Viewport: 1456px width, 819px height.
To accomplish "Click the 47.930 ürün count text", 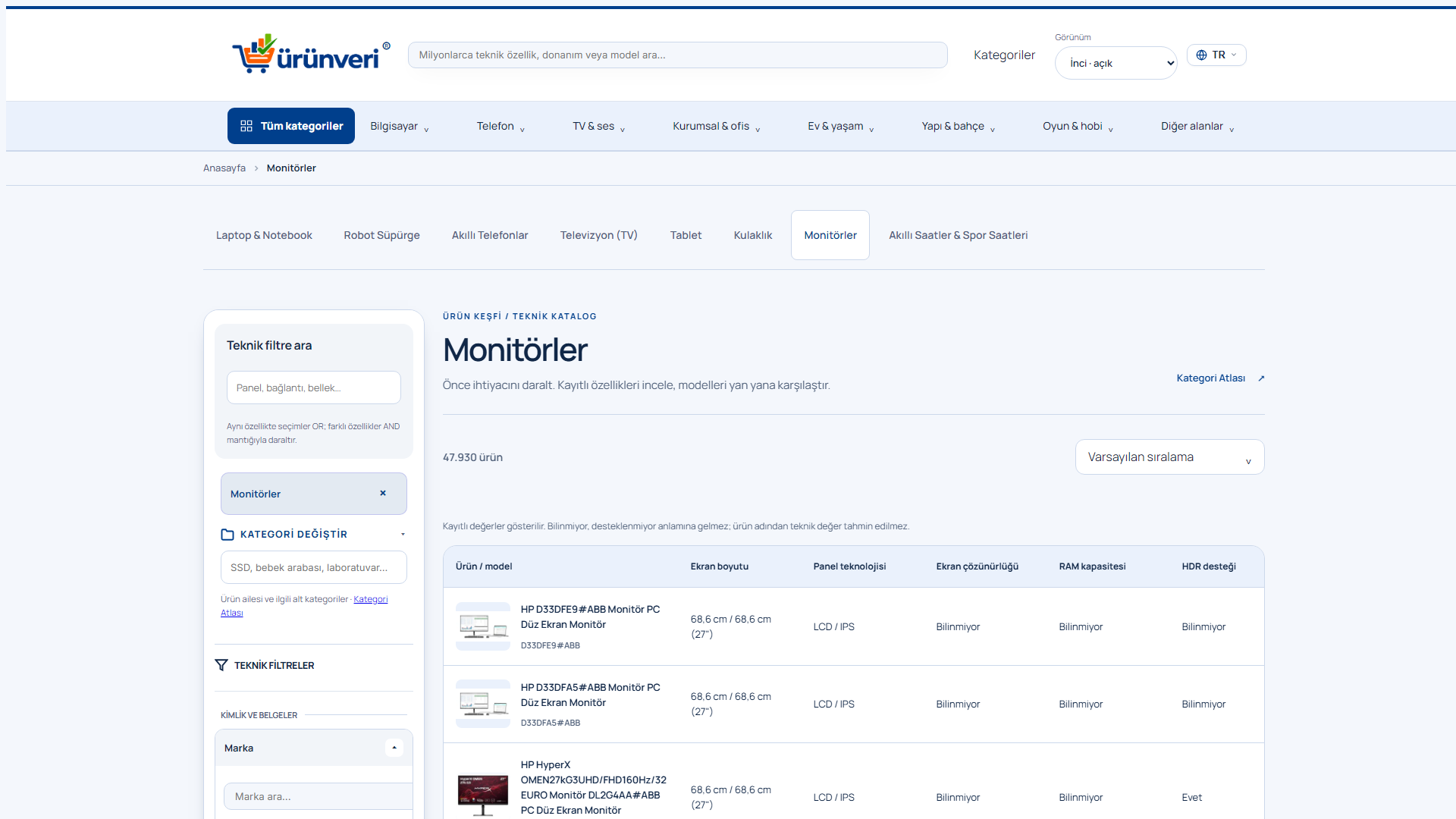I will click(x=473, y=457).
